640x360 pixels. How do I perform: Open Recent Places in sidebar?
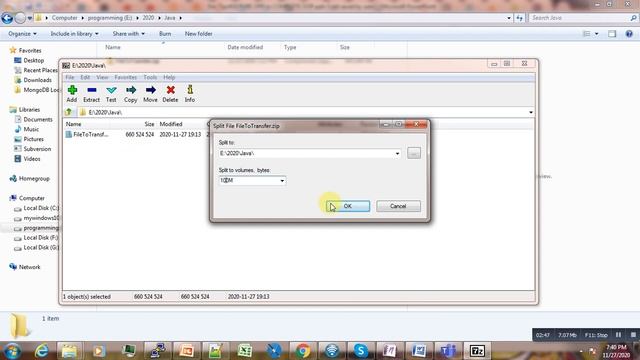click(36, 70)
